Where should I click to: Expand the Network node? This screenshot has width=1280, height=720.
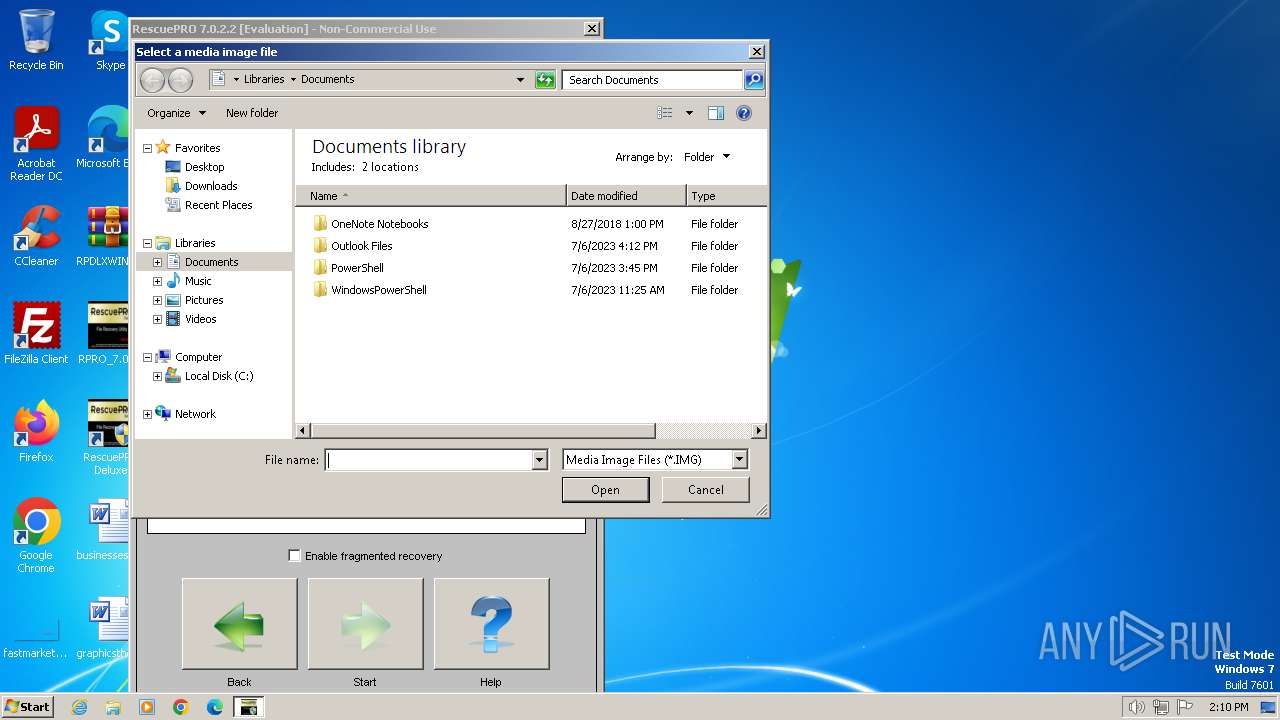(x=147, y=414)
